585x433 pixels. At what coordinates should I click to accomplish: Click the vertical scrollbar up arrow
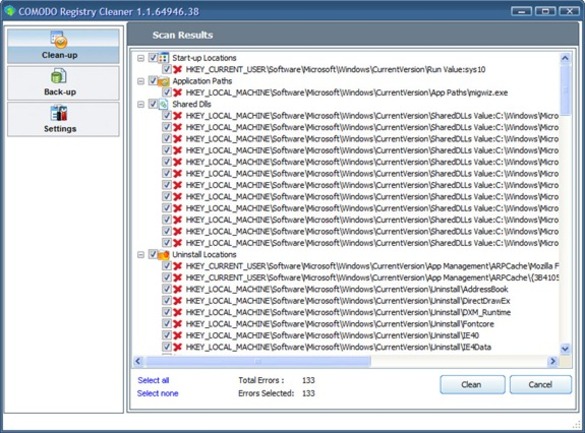click(x=565, y=58)
